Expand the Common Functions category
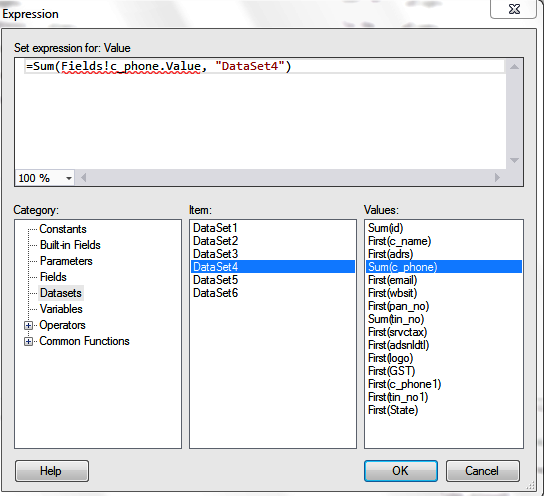Screen dimensions: 544x496 (x=28, y=341)
